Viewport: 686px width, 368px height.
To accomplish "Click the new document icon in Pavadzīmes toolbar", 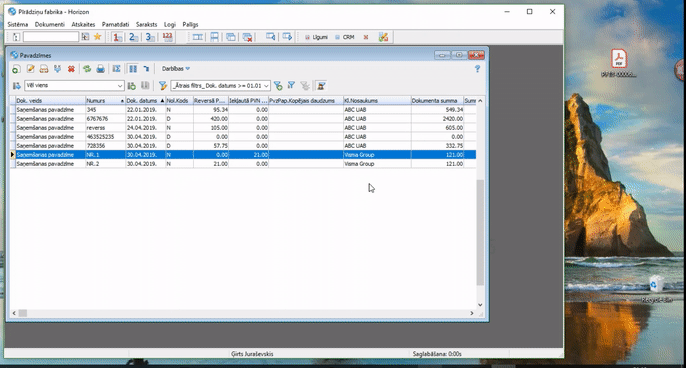I will (x=16, y=69).
